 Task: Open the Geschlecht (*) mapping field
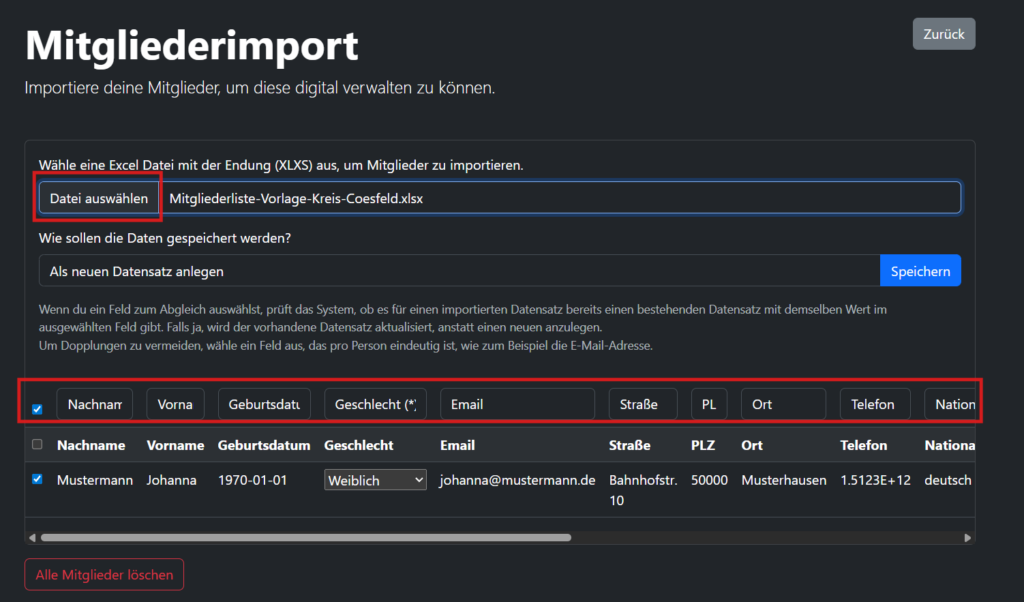(376, 404)
